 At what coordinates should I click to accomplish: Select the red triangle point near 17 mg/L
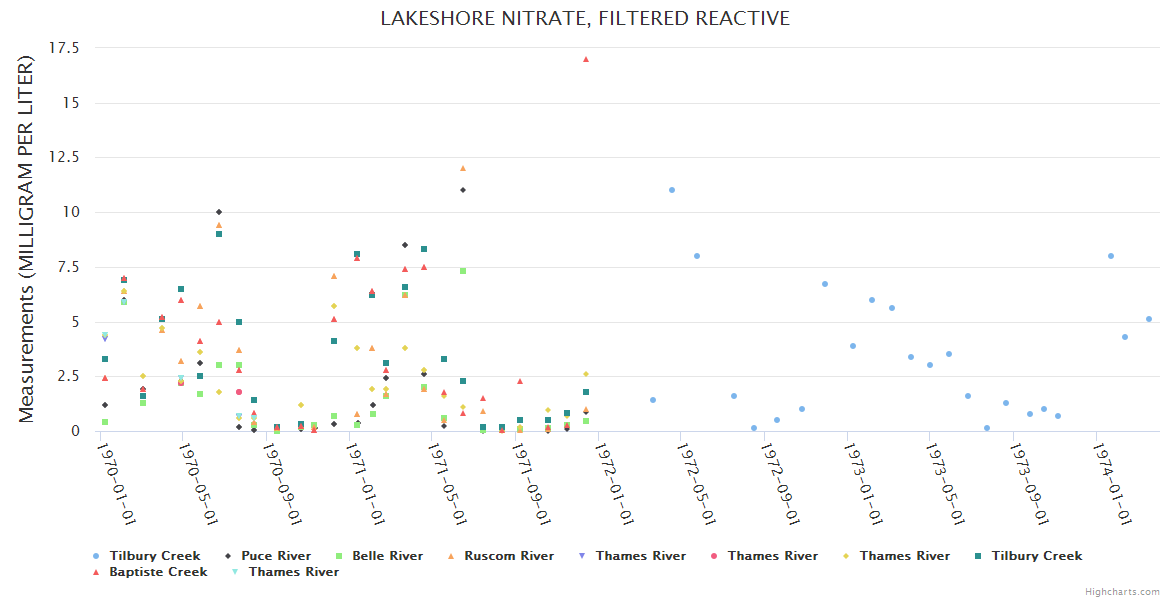tap(586, 59)
